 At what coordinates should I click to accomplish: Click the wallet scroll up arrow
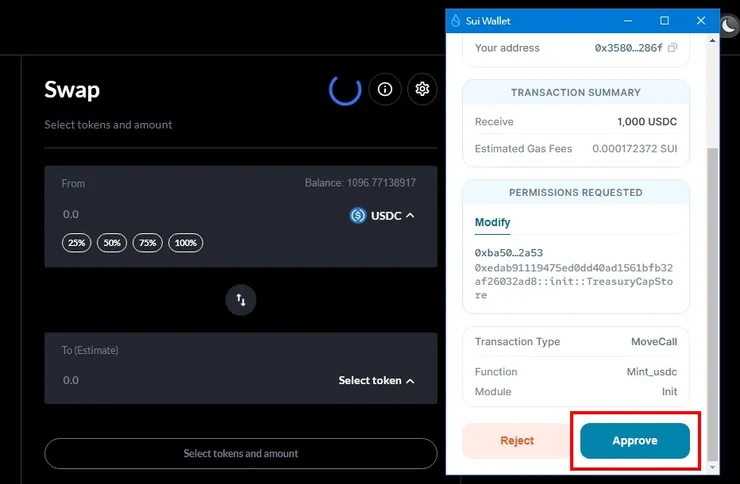pyautogui.click(x=712, y=41)
